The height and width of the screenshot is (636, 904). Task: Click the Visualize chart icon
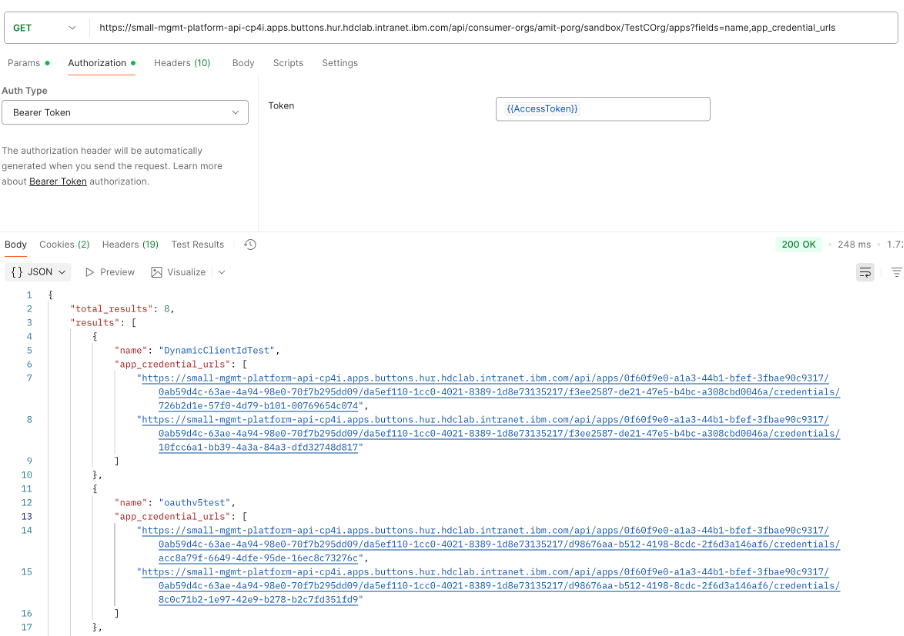tap(157, 272)
